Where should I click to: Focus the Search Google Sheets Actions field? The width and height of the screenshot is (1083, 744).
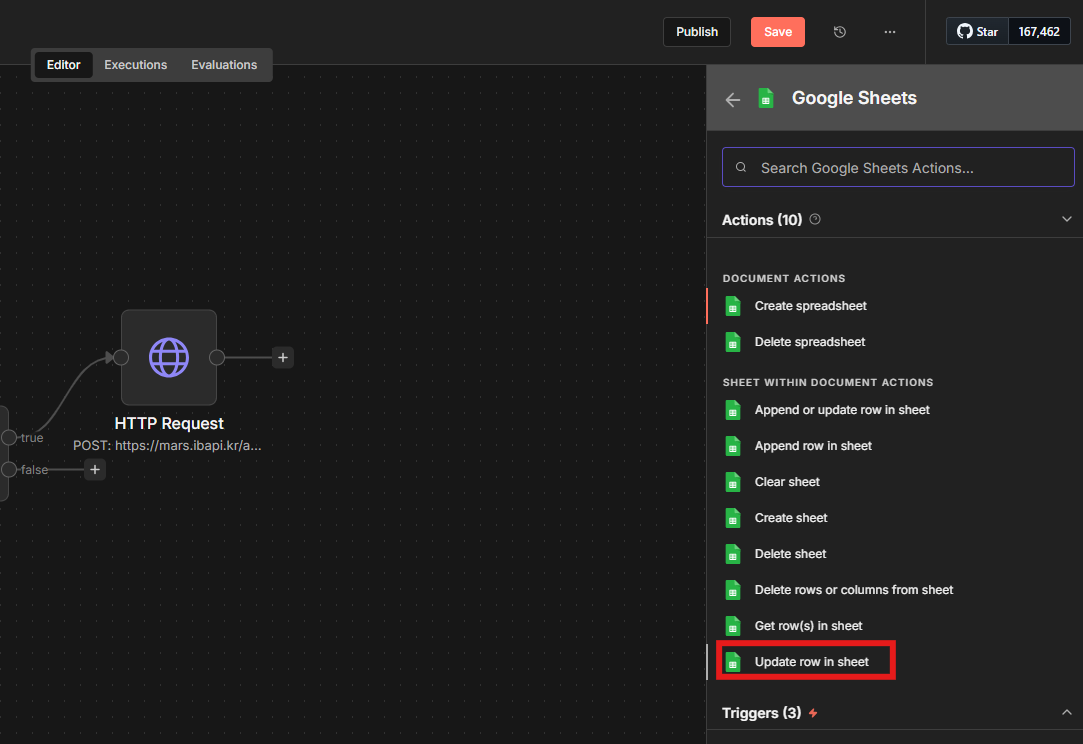tap(898, 168)
